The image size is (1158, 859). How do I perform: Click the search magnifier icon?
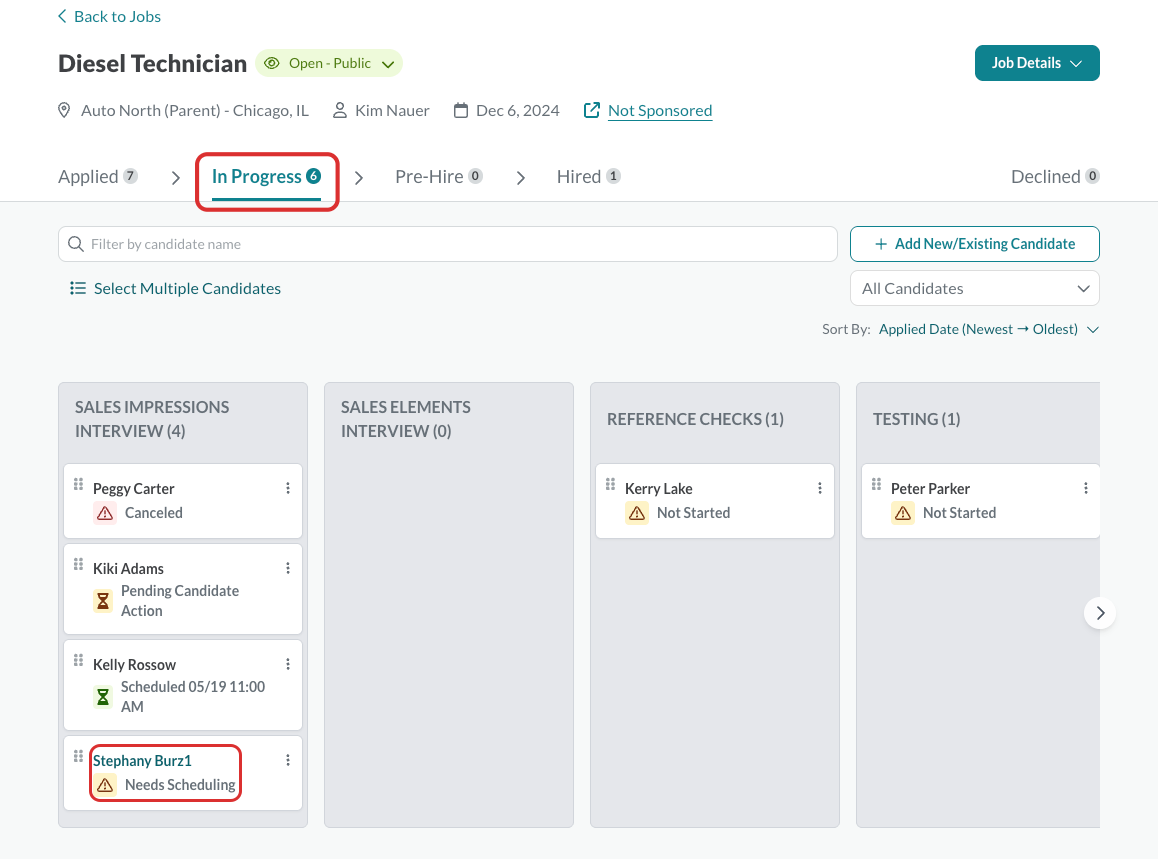coord(75,244)
